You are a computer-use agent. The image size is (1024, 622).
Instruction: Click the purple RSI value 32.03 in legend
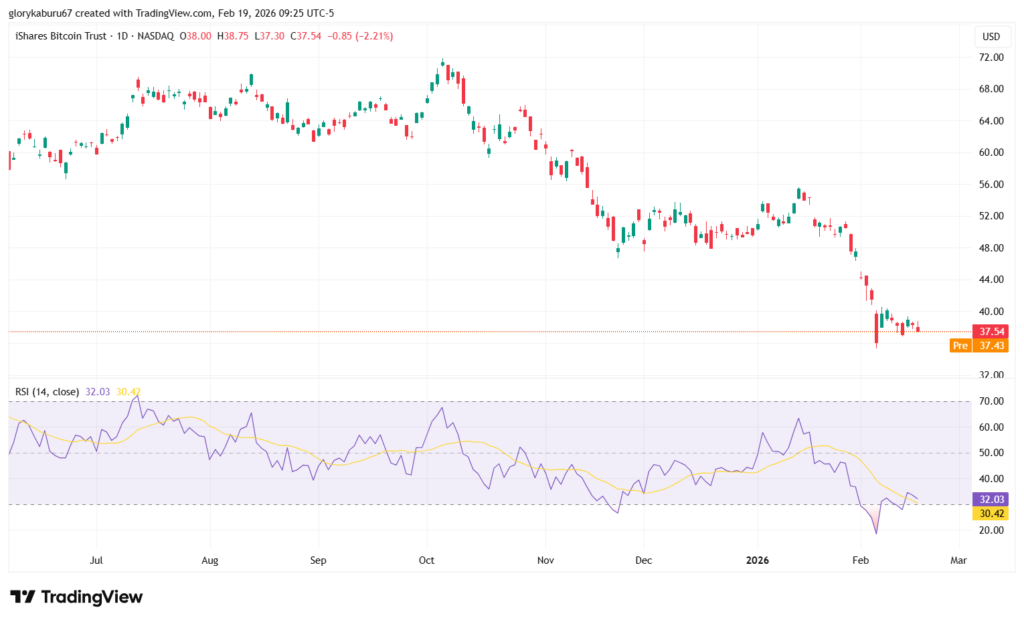[98, 392]
